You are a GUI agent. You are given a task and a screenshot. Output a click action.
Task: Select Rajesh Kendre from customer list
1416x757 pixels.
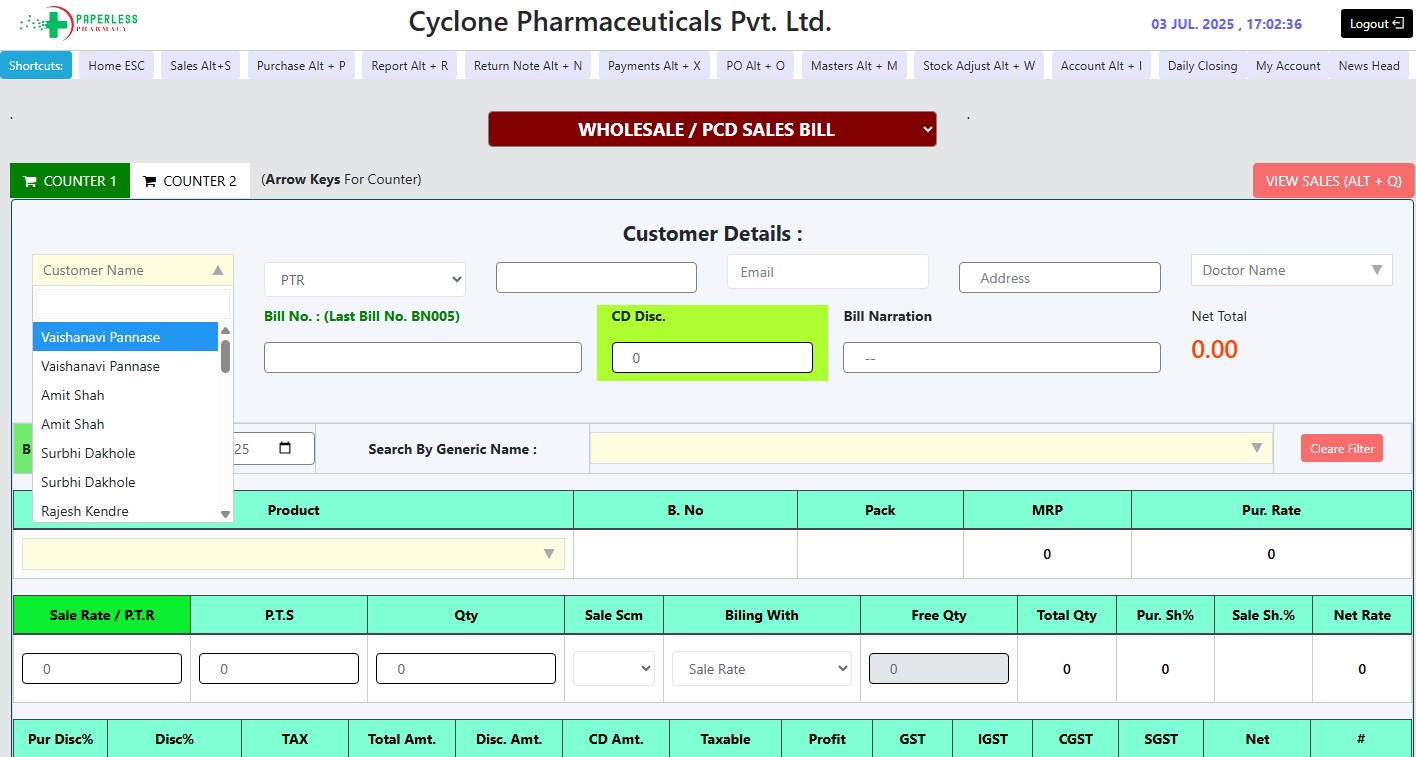pos(85,511)
